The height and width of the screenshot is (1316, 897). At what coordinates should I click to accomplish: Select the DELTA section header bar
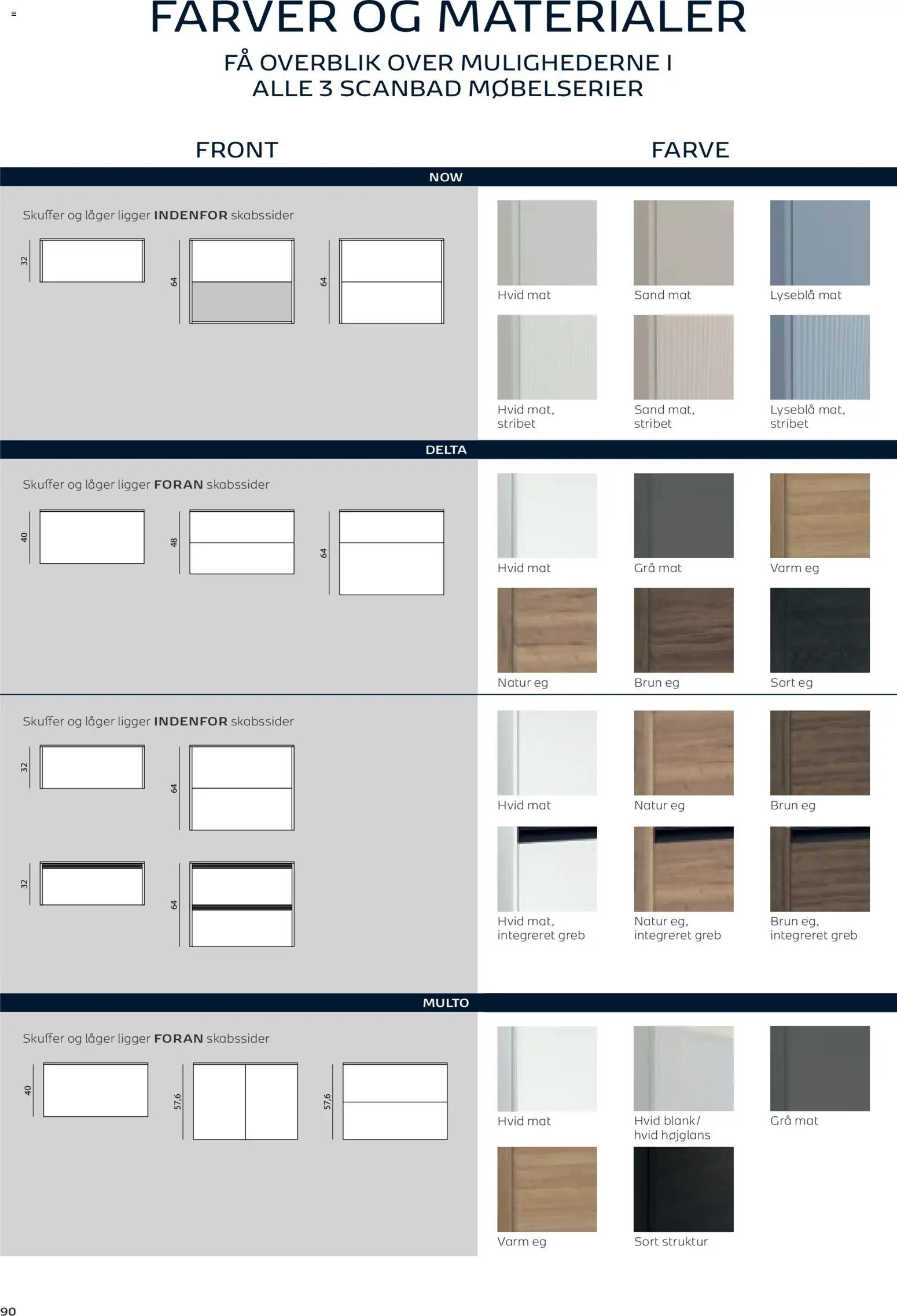(448, 450)
